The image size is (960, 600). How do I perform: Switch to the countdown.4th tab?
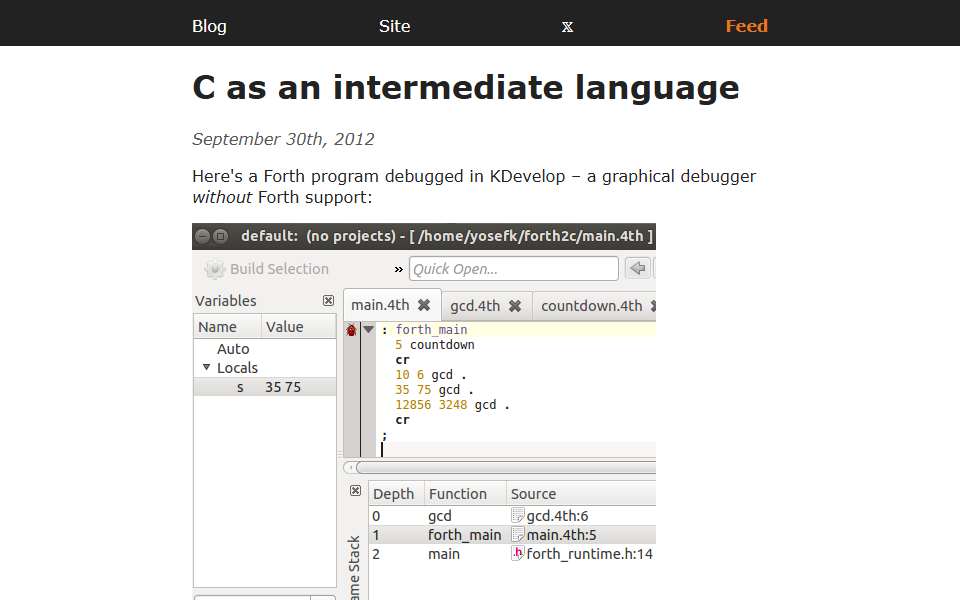point(591,306)
